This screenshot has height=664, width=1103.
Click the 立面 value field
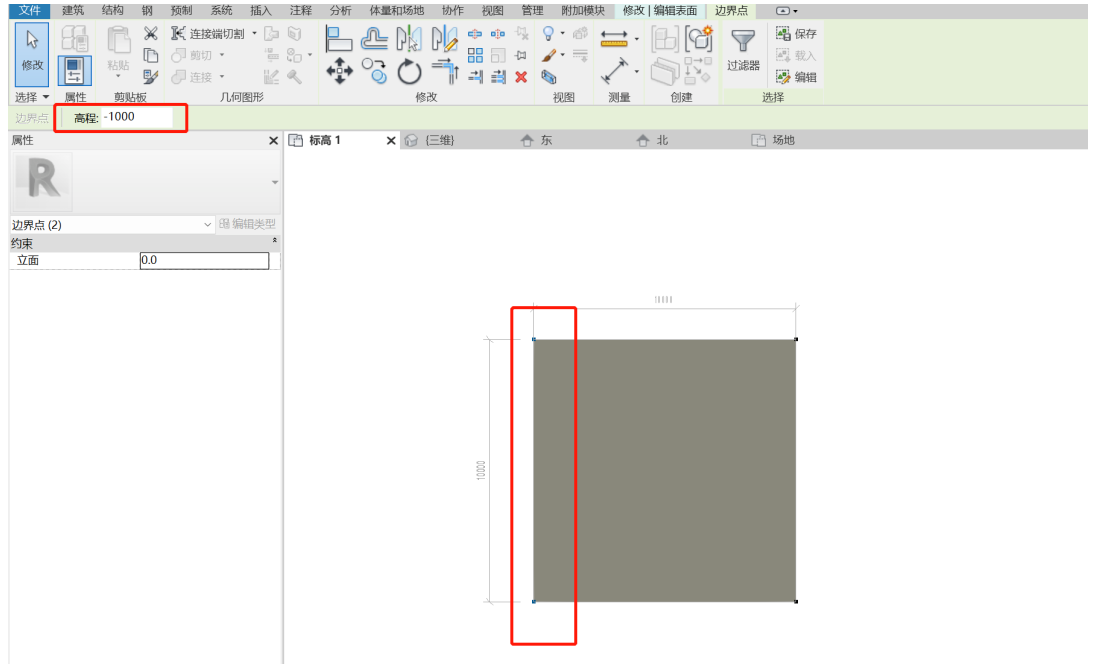click(x=204, y=260)
